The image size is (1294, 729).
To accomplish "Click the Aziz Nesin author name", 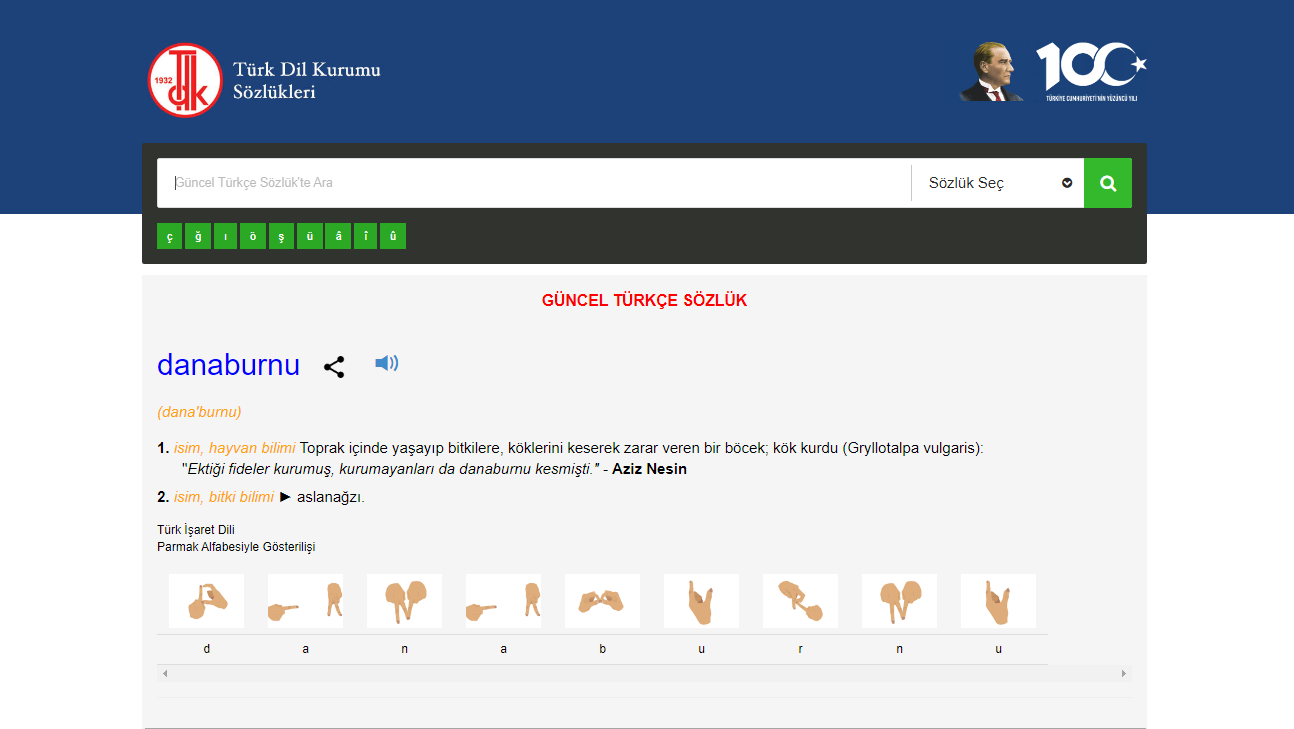I will click(x=649, y=468).
